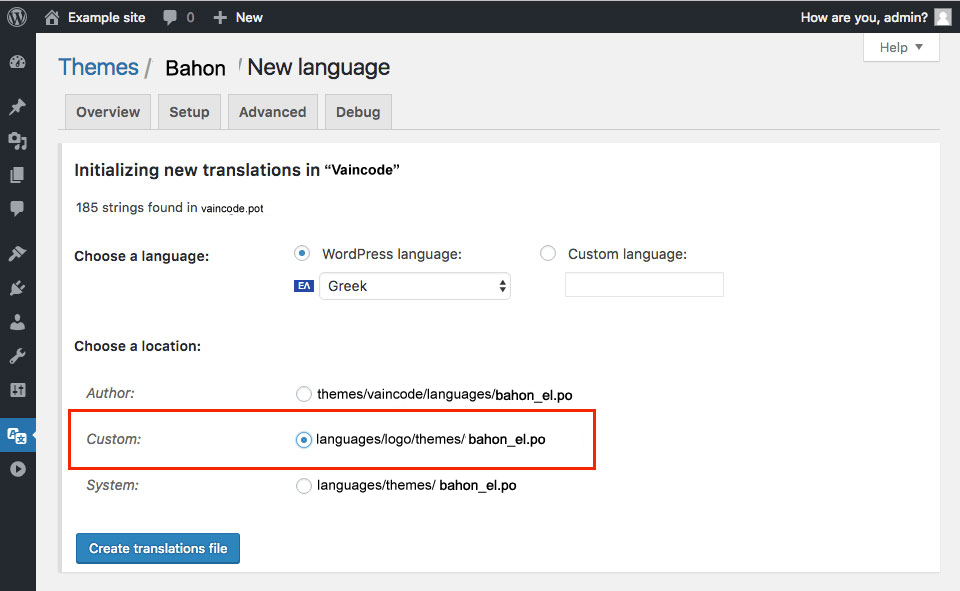Choose the Custom language radio button

click(x=548, y=254)
